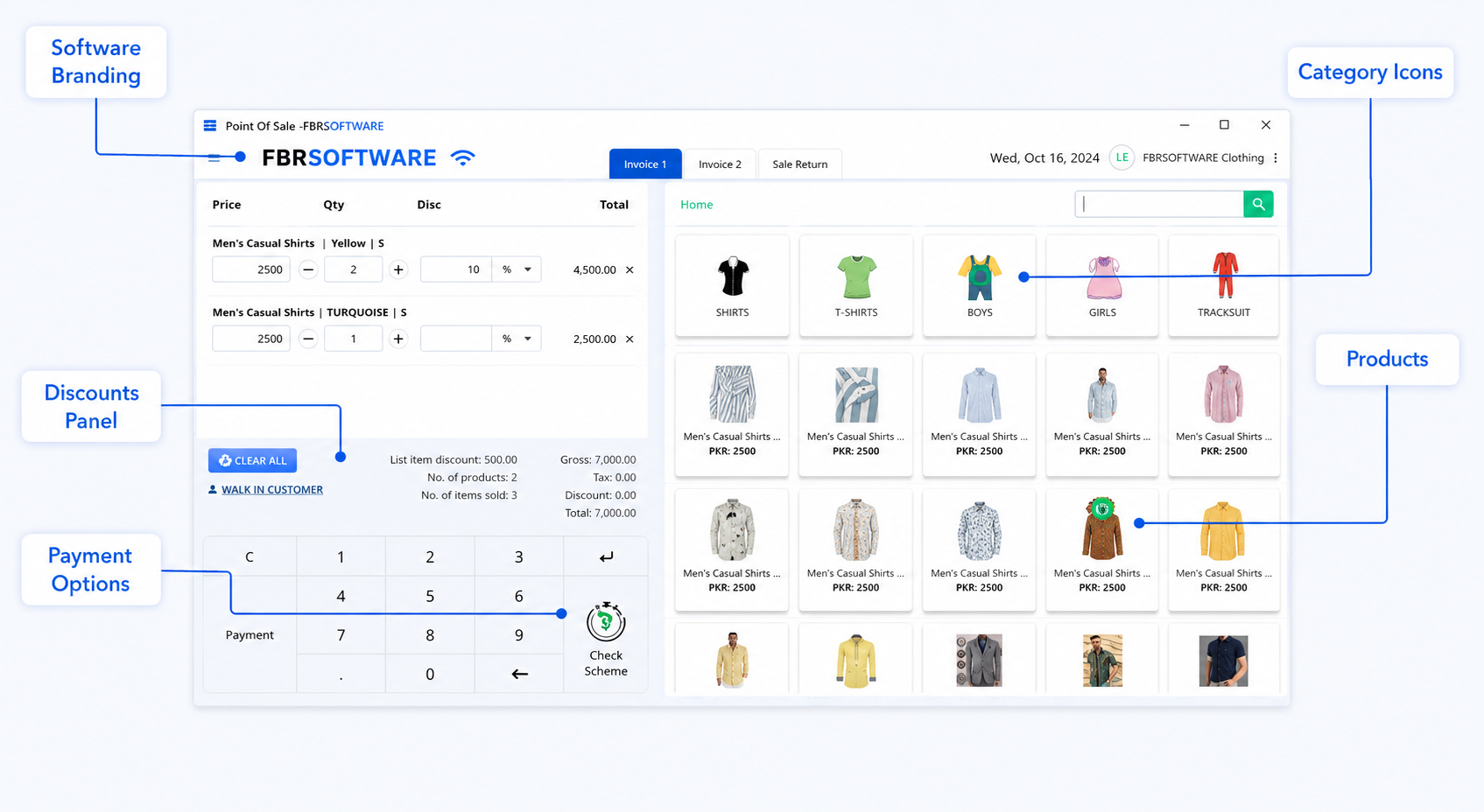
Task: Remove the Yellow shirt line item
Action: click(x=629, y=269)
